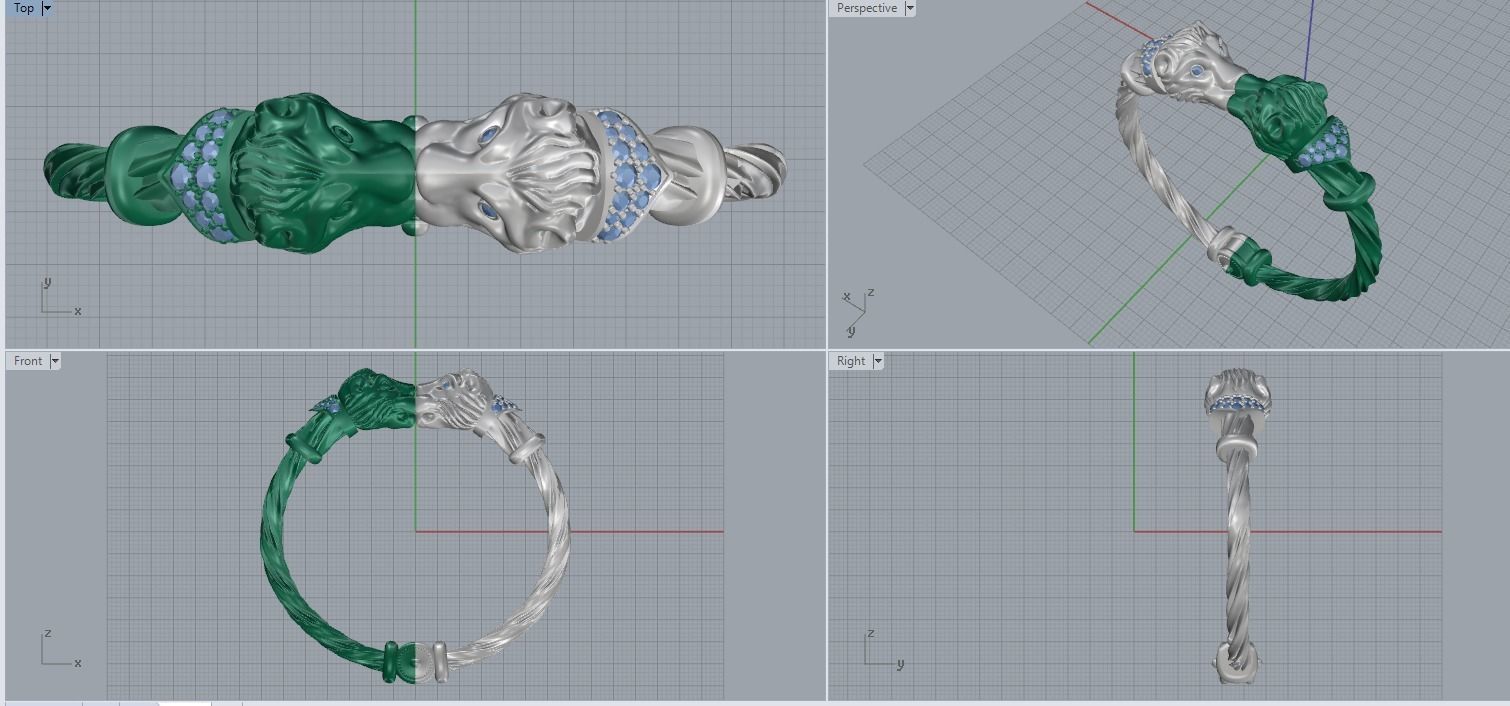Activate the Right viewport title label

[851, 361]
